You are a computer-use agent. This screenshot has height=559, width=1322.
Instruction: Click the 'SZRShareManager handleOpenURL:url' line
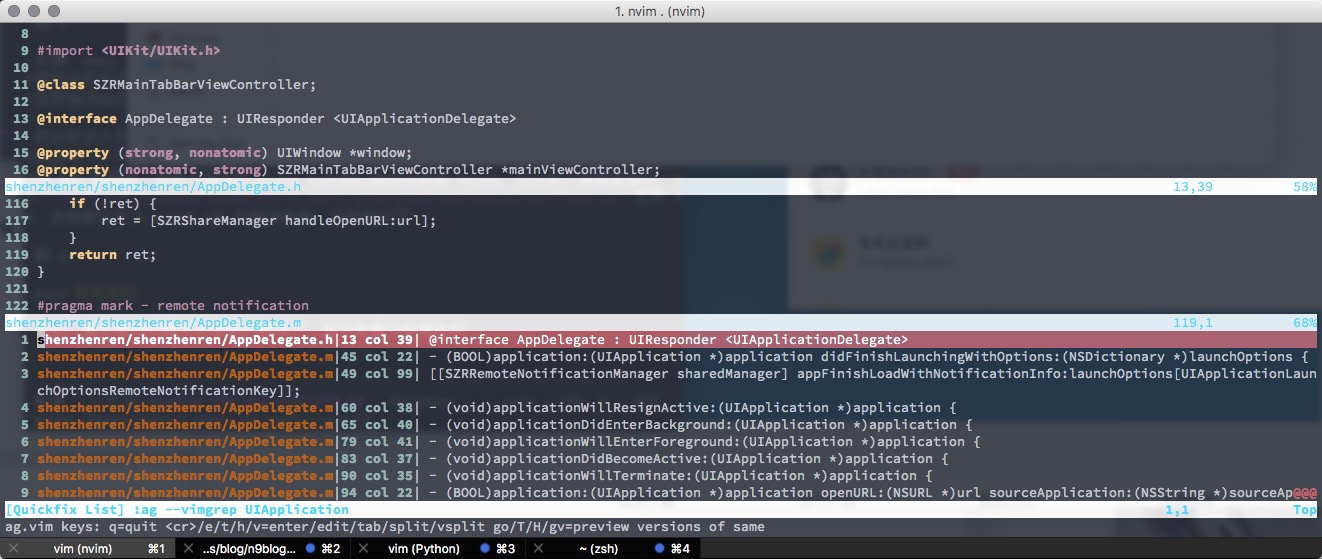[x=269, y=221]
